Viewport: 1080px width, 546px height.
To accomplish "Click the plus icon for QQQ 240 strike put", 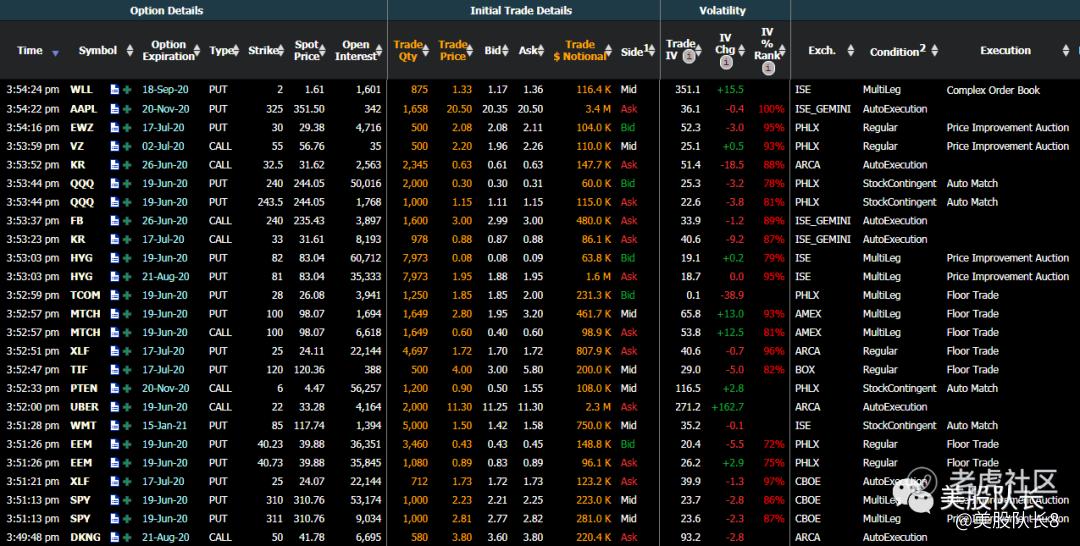I will pyautogui.click(x=127, y=183).
